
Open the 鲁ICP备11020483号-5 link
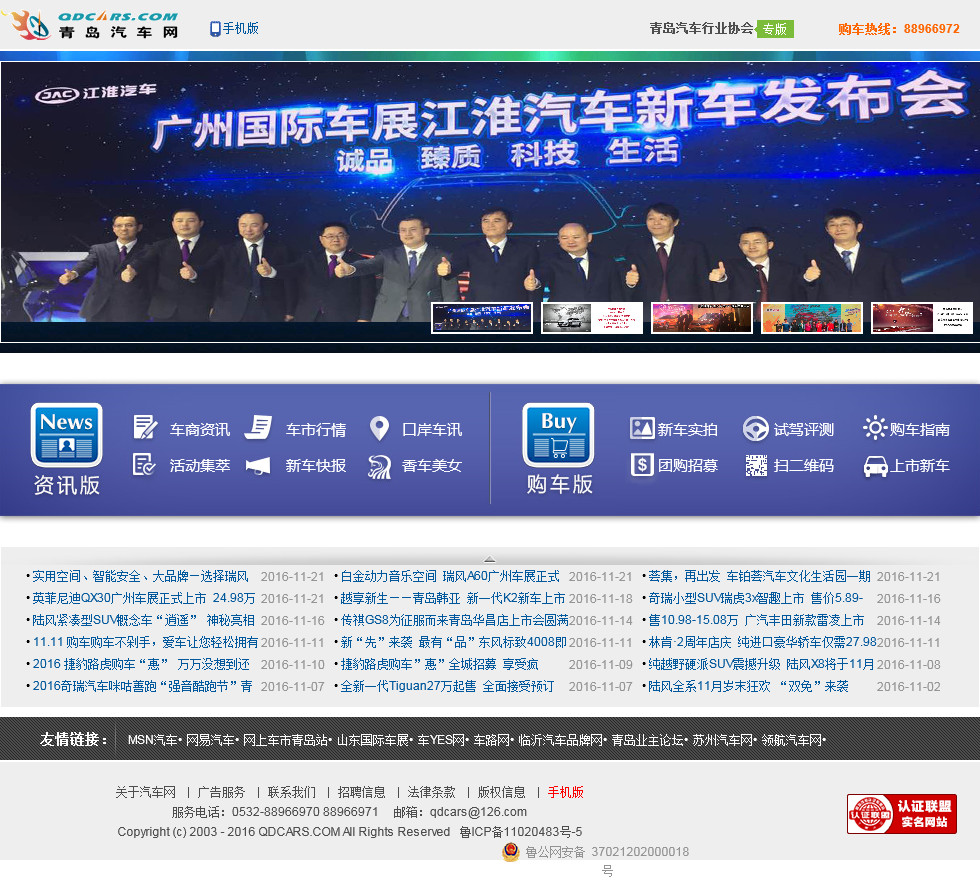click(521, 832)
